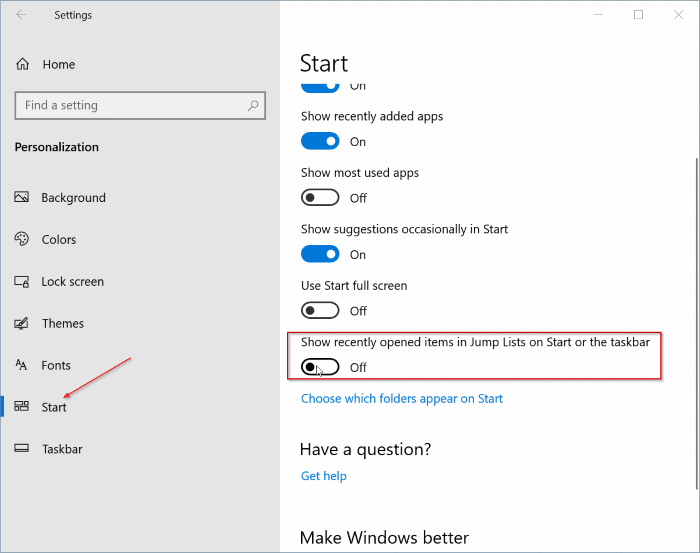The width and height of the screenshot is (700, 553).
Task: Close the Settings window
Action: (679, 15)
